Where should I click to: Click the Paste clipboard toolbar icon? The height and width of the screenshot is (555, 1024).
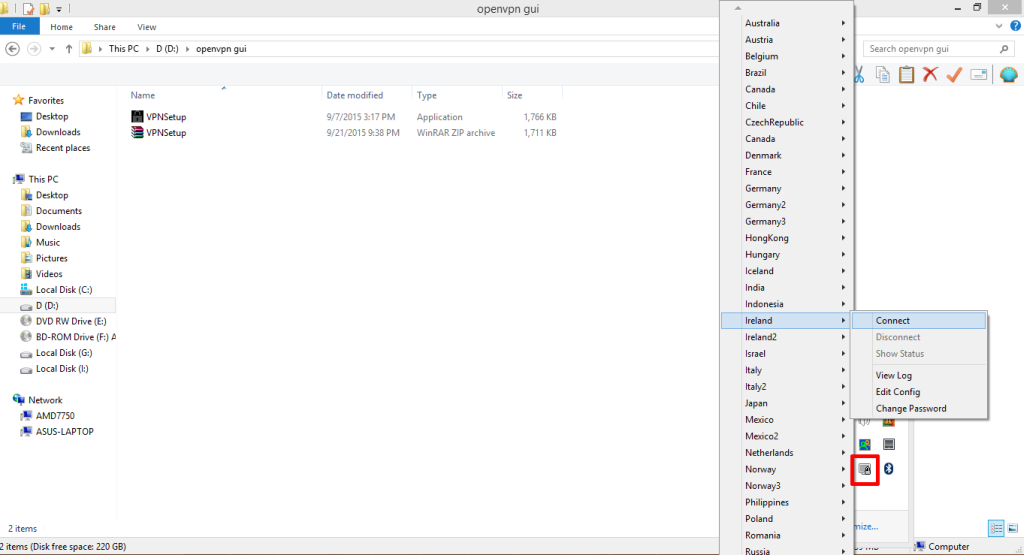pyautogui.click(x=906, y=74)
